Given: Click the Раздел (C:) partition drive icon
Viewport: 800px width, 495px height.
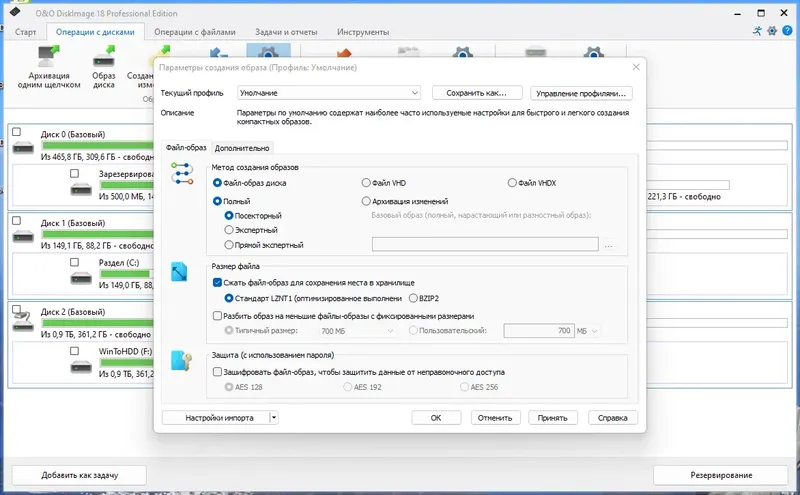Looking at the screenshot, I should [x=81, y=279].
